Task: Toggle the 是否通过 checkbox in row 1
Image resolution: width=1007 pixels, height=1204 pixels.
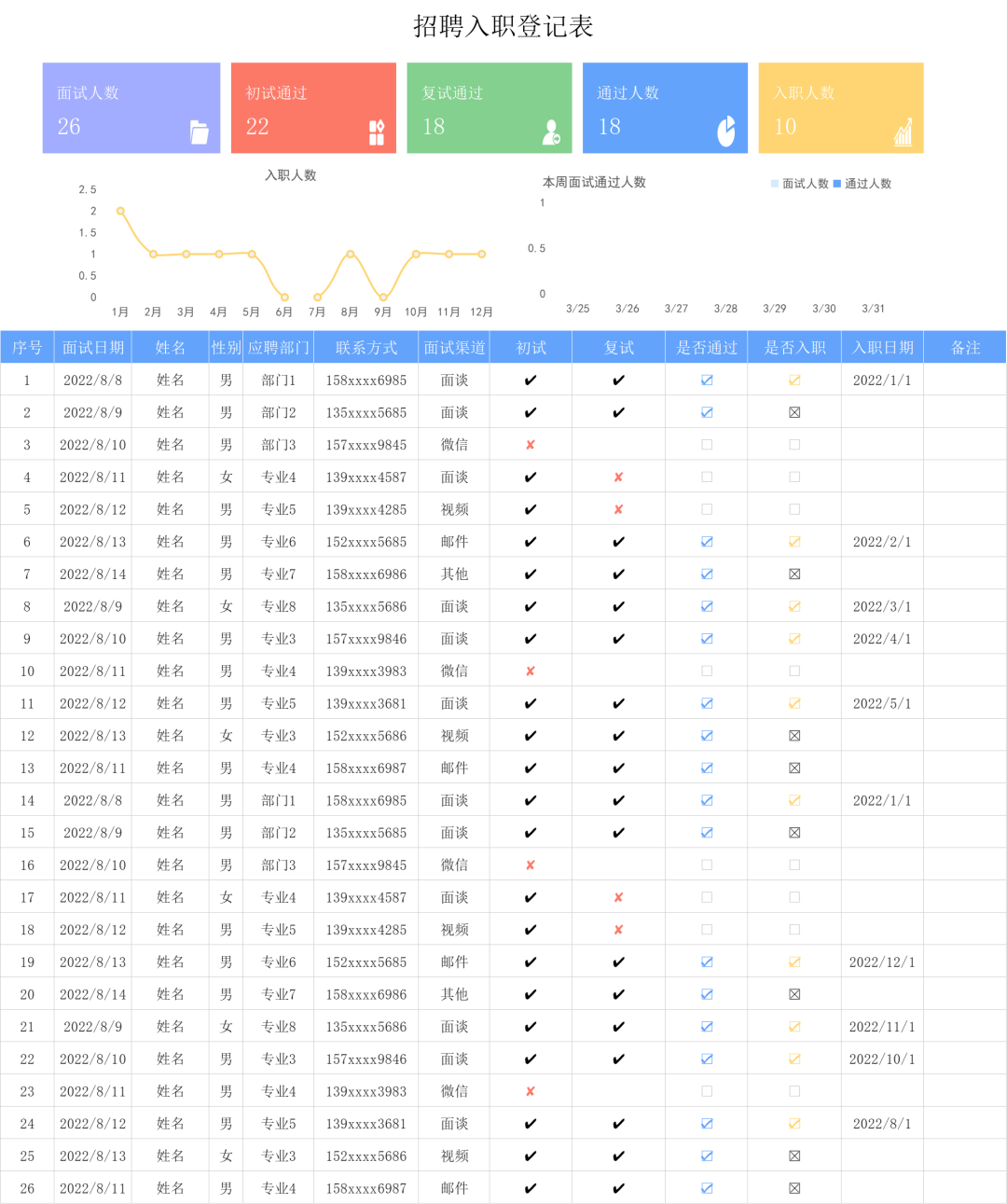Action: click(x=707, y=381)
